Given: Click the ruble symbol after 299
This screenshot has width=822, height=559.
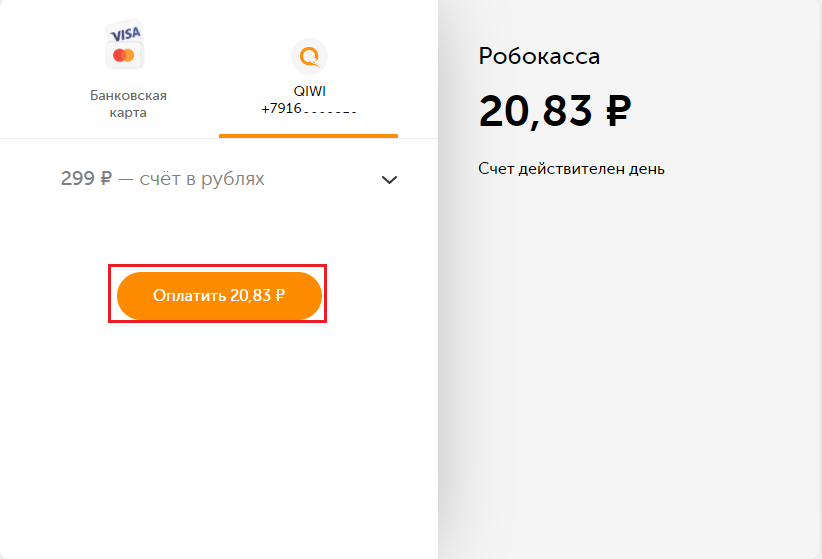Looking at the screenshot, I should tap(105, 179).
